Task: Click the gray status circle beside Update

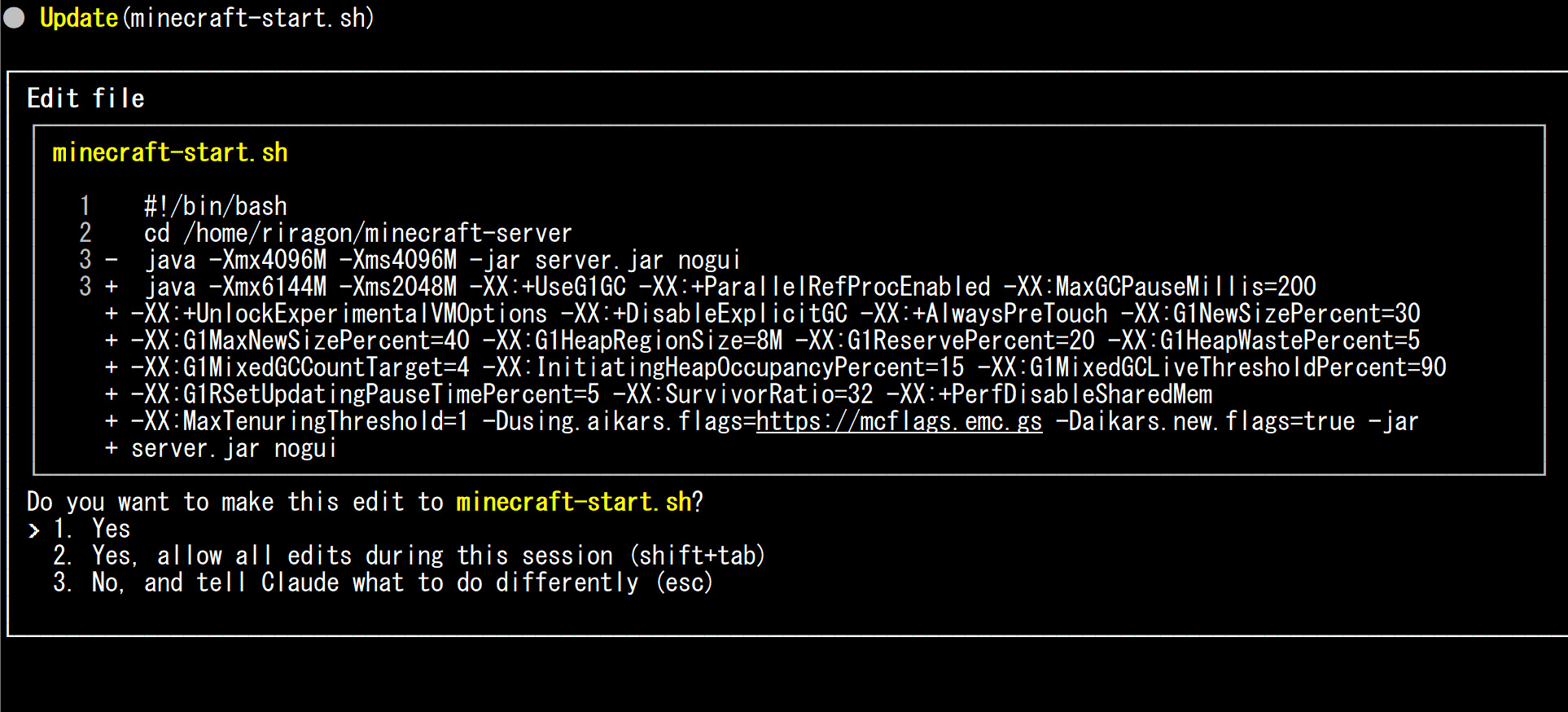Action: point(15,18)
